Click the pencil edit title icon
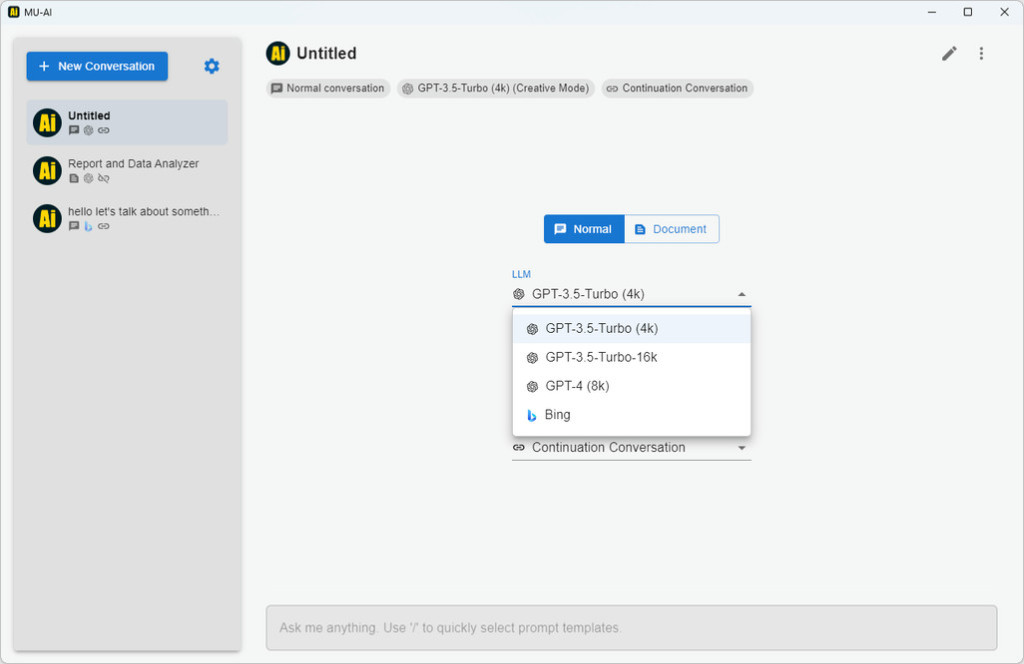The width and height of the screenshot is (1024, 664). 949,54
